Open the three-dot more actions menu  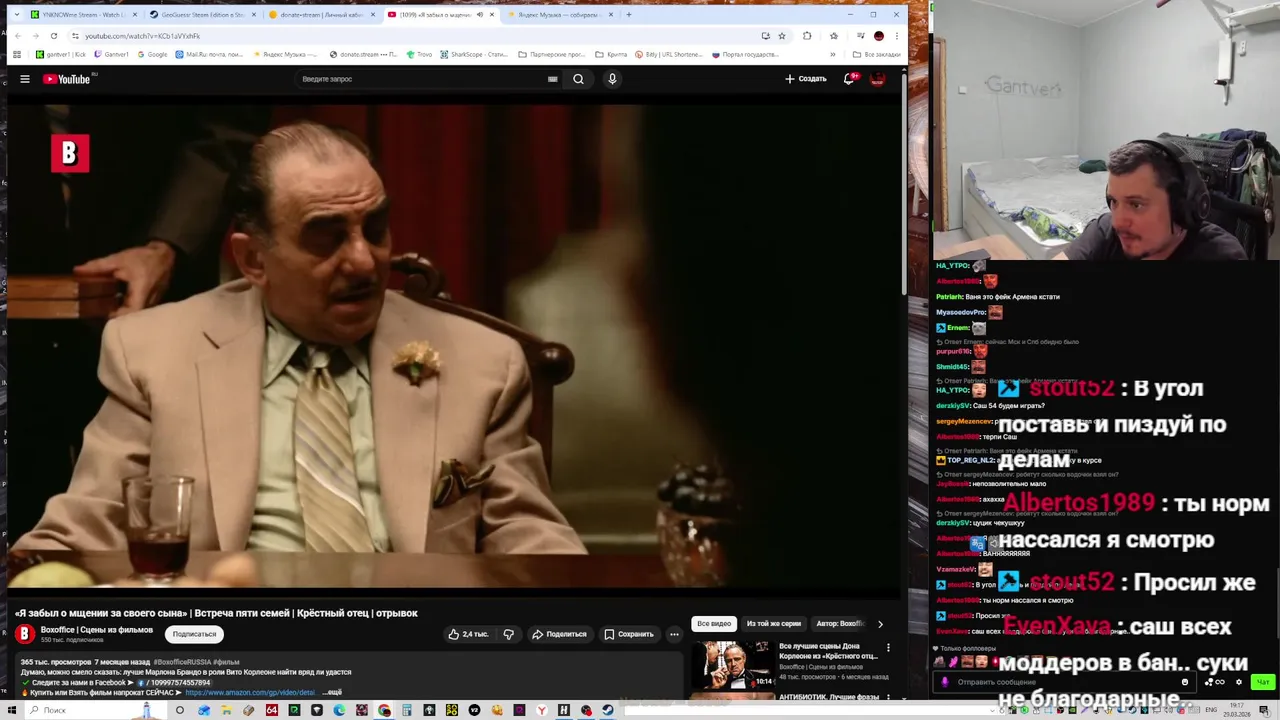tap(674, 634)
